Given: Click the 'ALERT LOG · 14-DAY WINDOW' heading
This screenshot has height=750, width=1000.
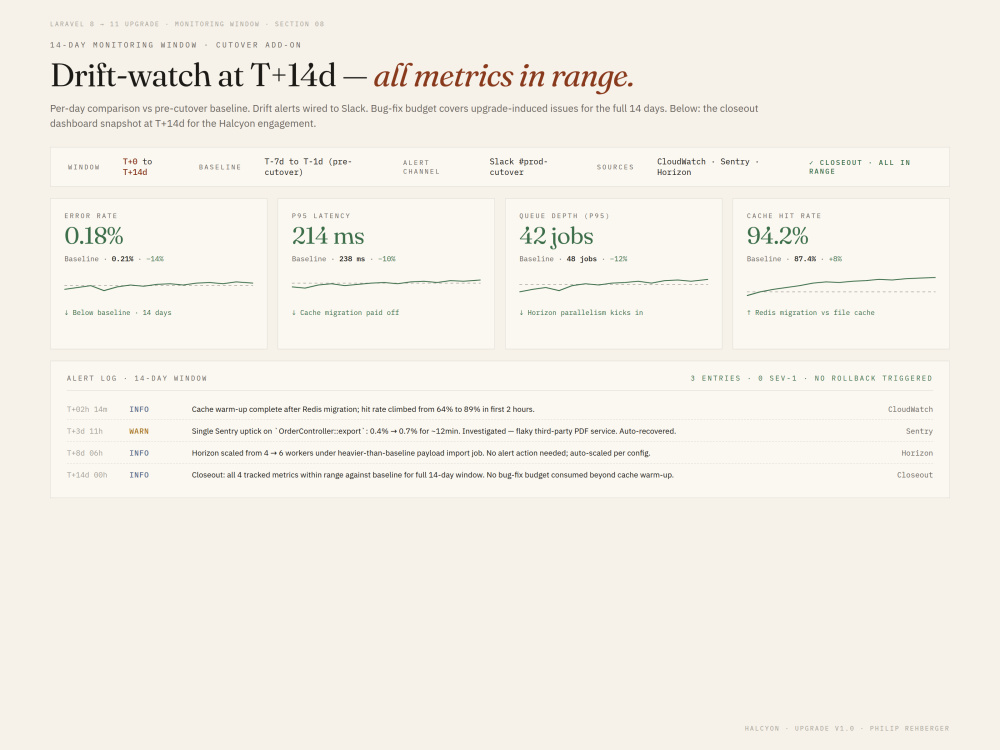Looking at the screenshot, I should pos(137,378).
